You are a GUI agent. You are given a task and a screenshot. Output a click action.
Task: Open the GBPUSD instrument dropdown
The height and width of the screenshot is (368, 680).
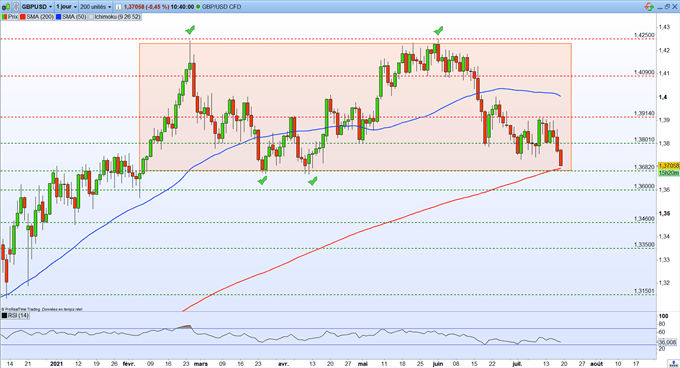click(37, 7)
